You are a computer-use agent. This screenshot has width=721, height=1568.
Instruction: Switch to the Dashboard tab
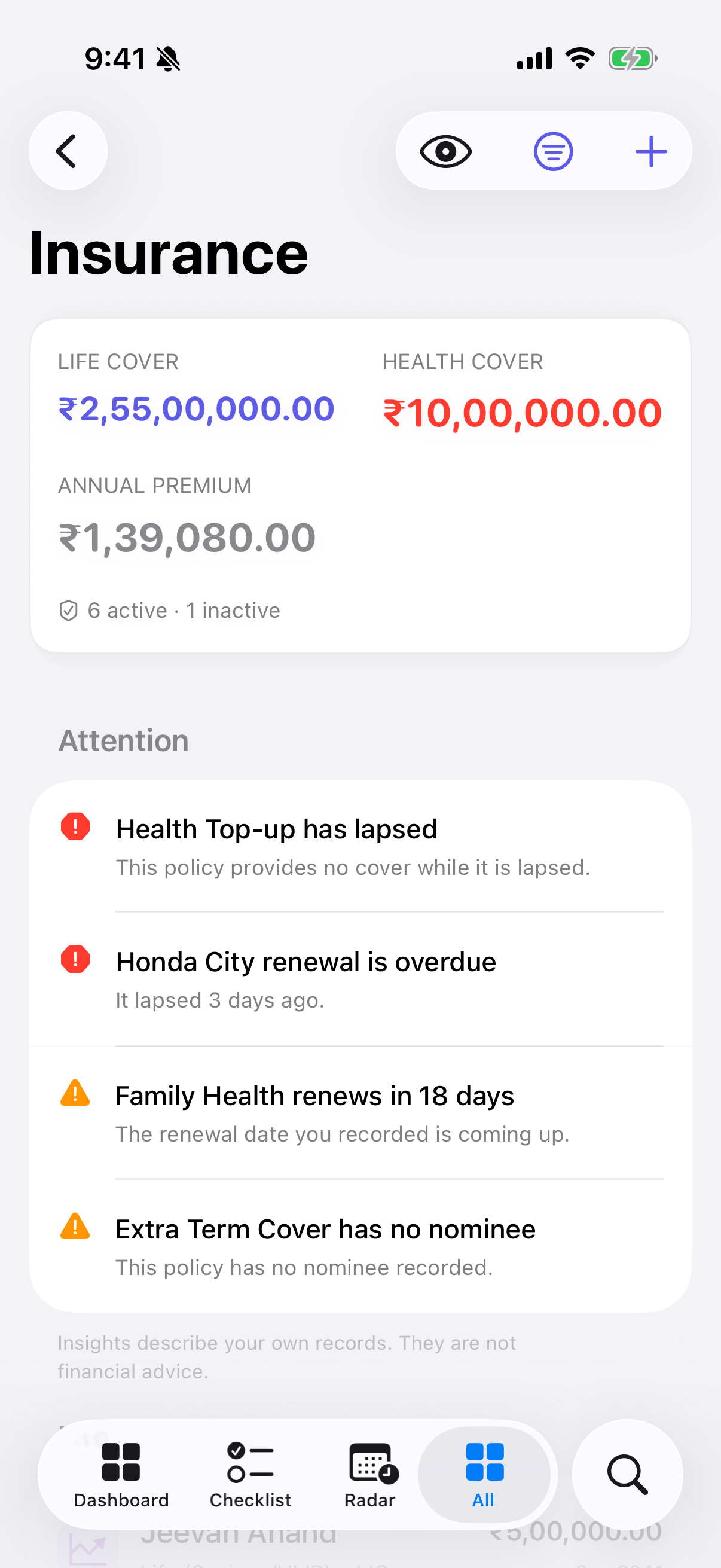[121, 1474]
